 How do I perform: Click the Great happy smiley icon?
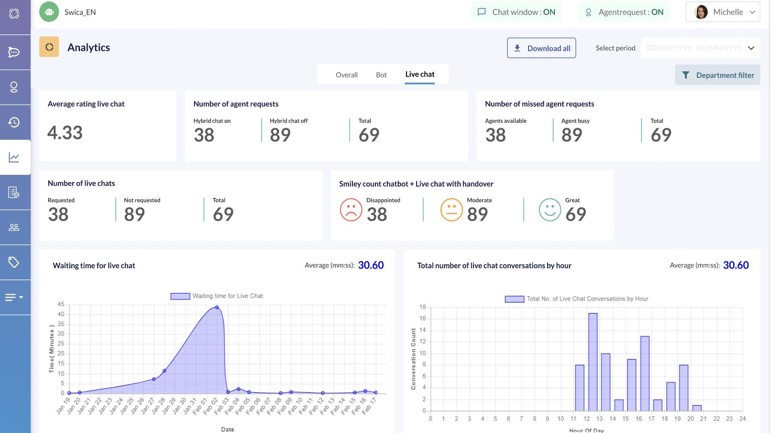tap(549, 210)
